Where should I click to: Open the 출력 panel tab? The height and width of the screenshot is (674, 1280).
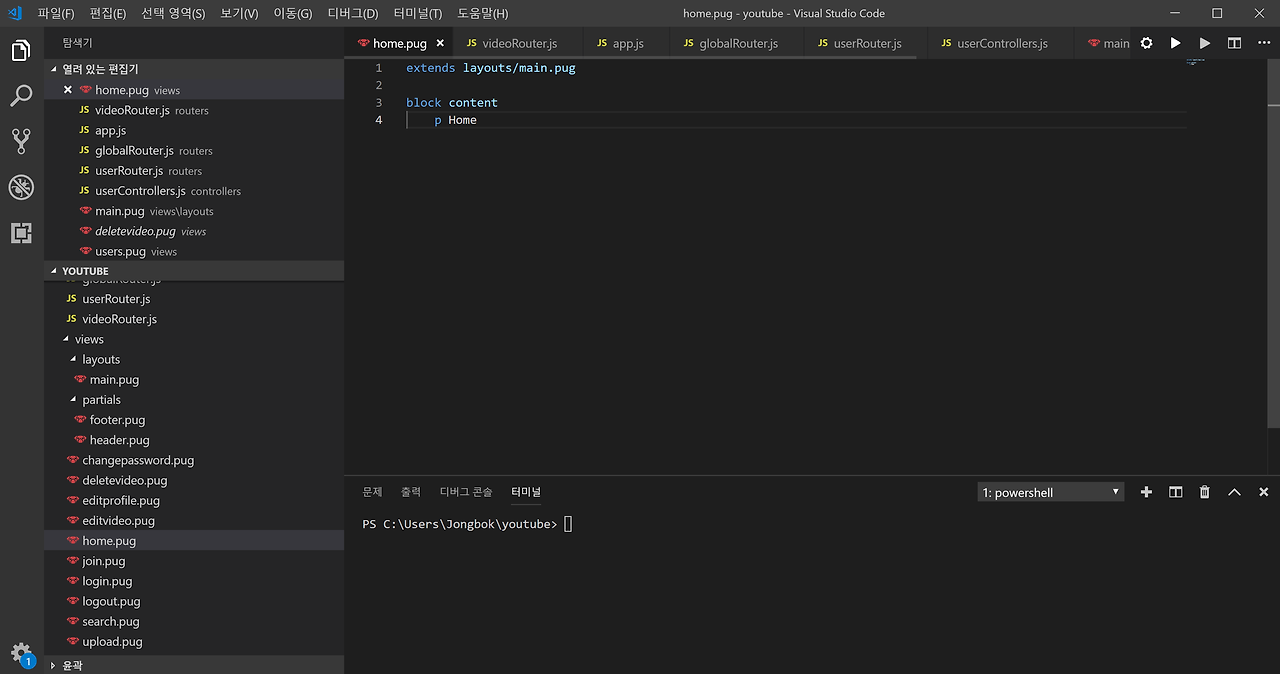(x=411, y=492)
